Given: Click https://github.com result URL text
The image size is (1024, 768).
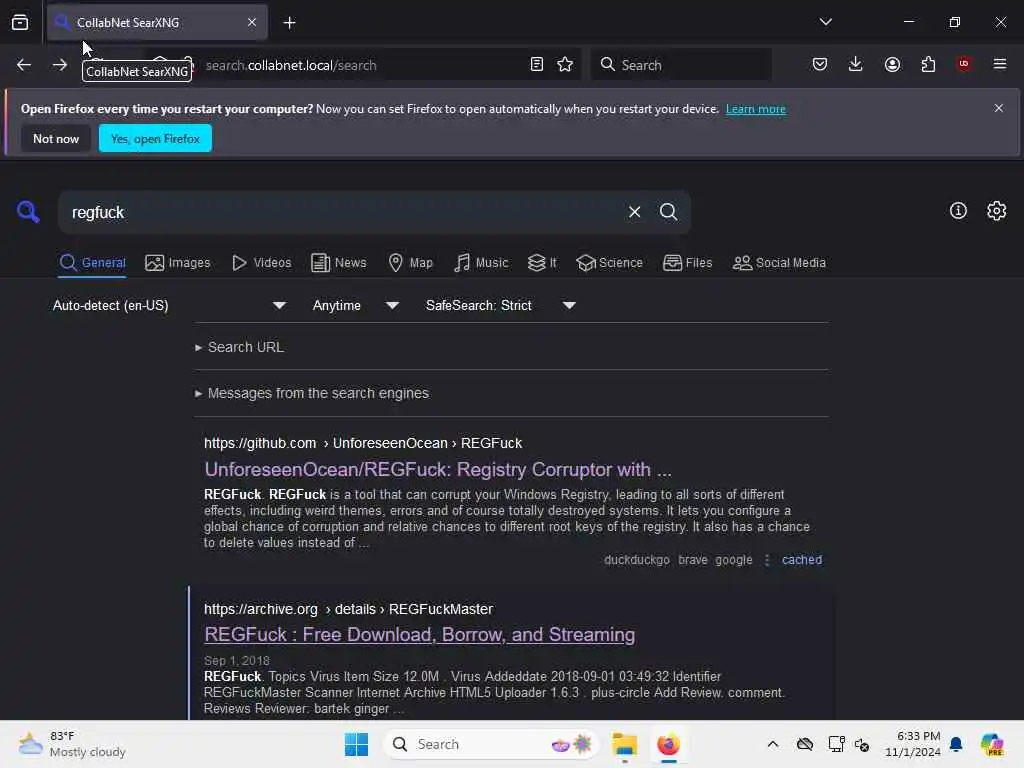Looking at the screenshot, I should point(260,443).
